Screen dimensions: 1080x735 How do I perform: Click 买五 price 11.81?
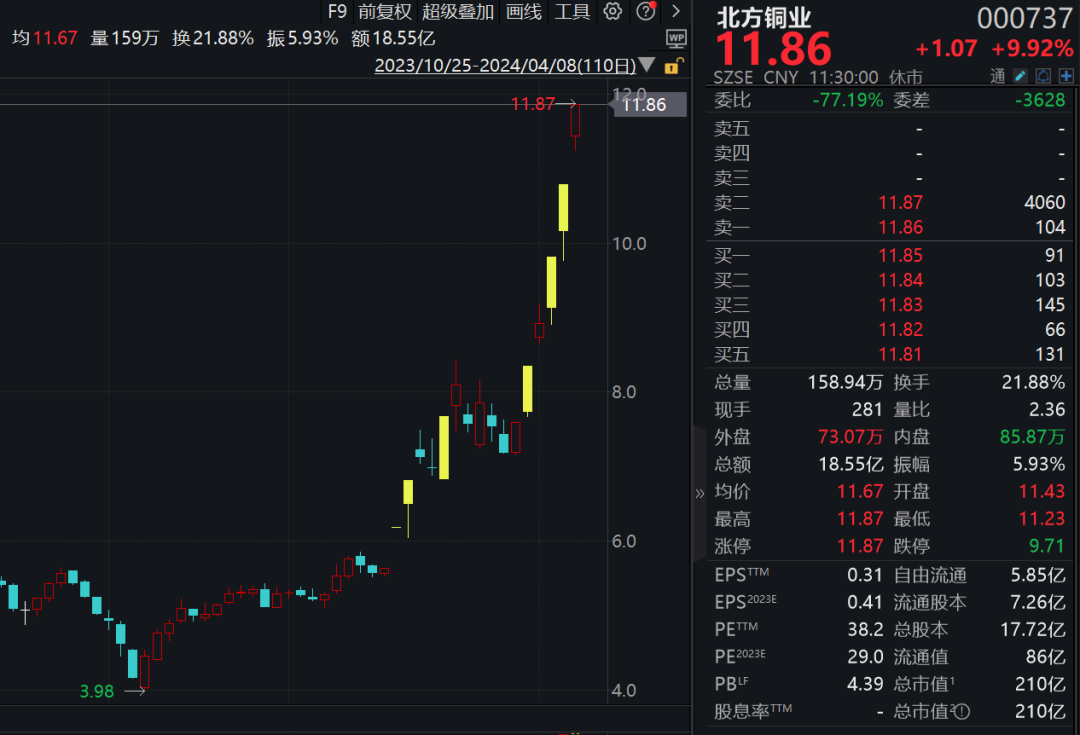click(900, 355)
